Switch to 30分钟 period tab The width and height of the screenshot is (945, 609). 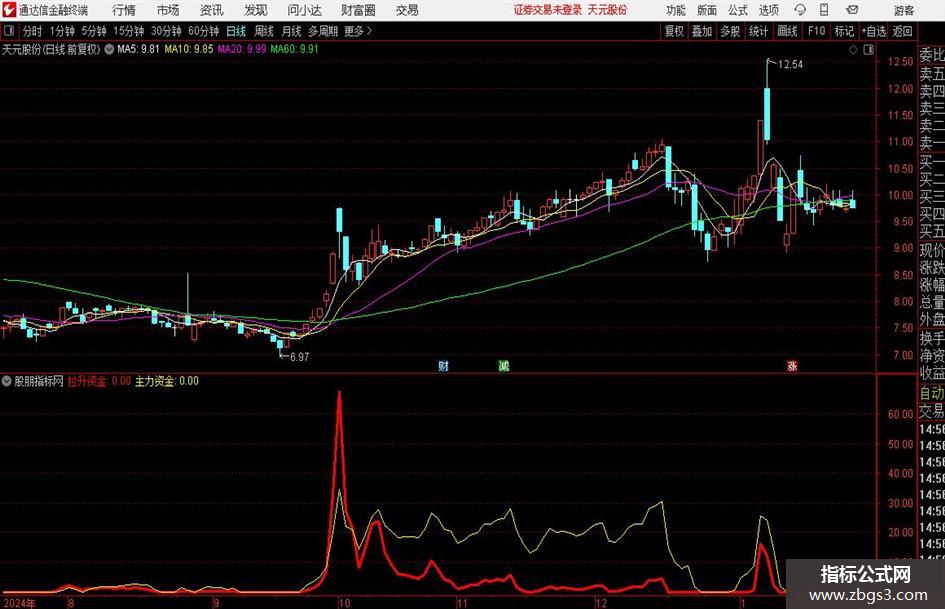pos(166,31)
